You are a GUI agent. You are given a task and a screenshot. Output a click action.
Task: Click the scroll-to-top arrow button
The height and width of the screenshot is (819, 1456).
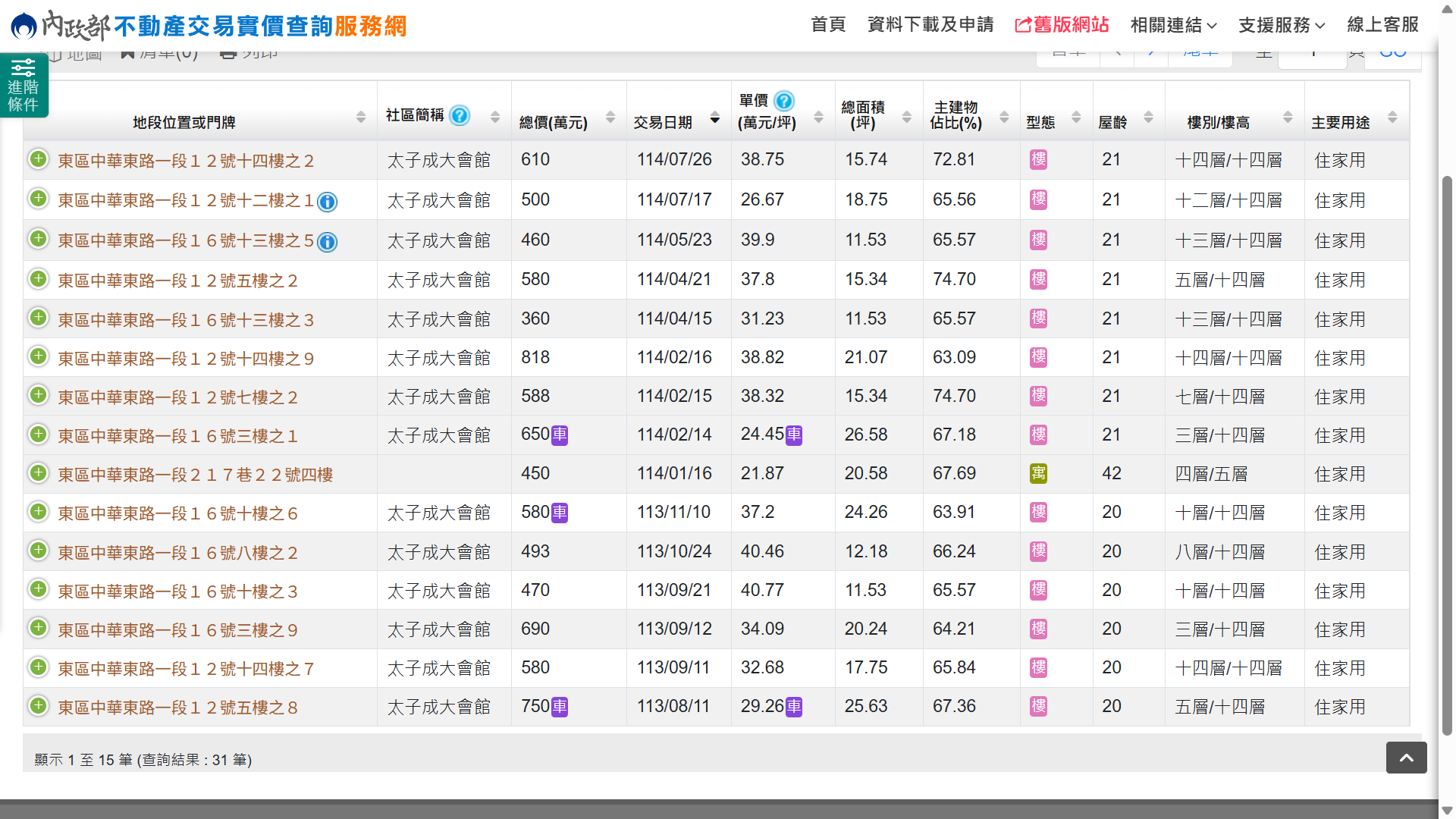coord(1406,758)
